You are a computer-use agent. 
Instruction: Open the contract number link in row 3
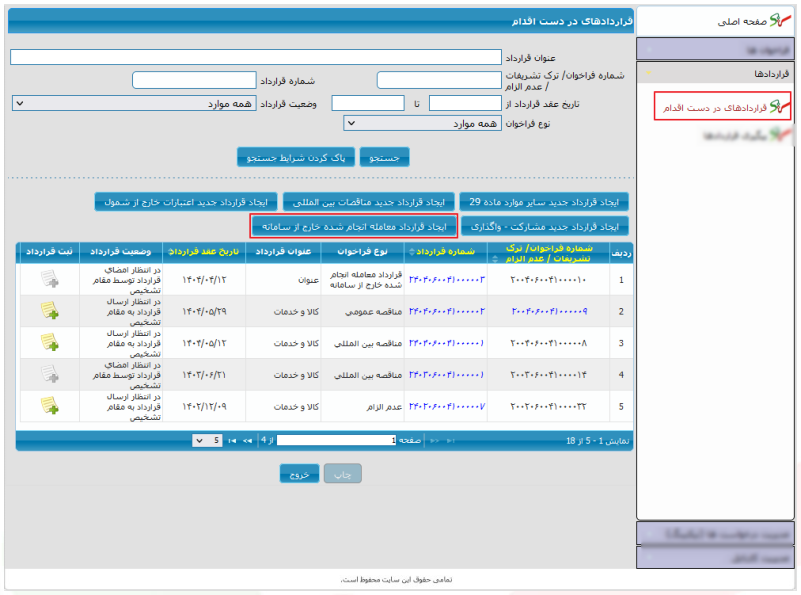pos(447,343)
